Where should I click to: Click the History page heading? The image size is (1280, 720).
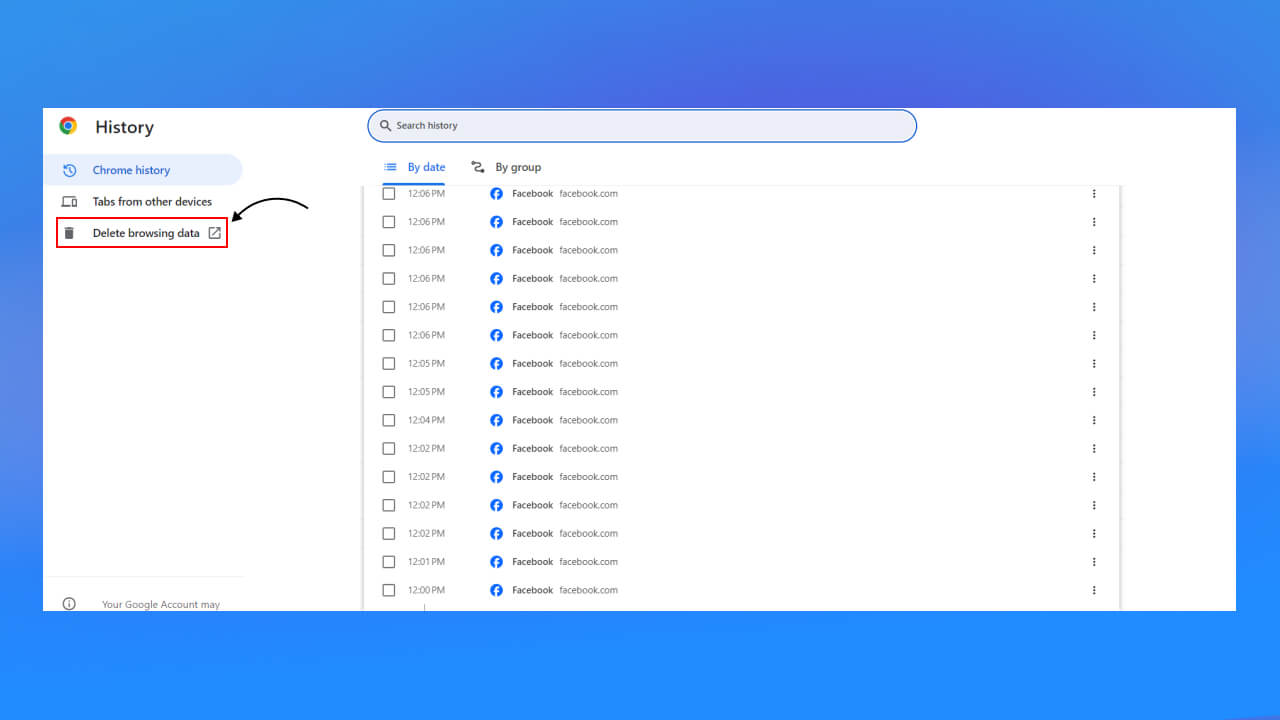tap(124, 127)
